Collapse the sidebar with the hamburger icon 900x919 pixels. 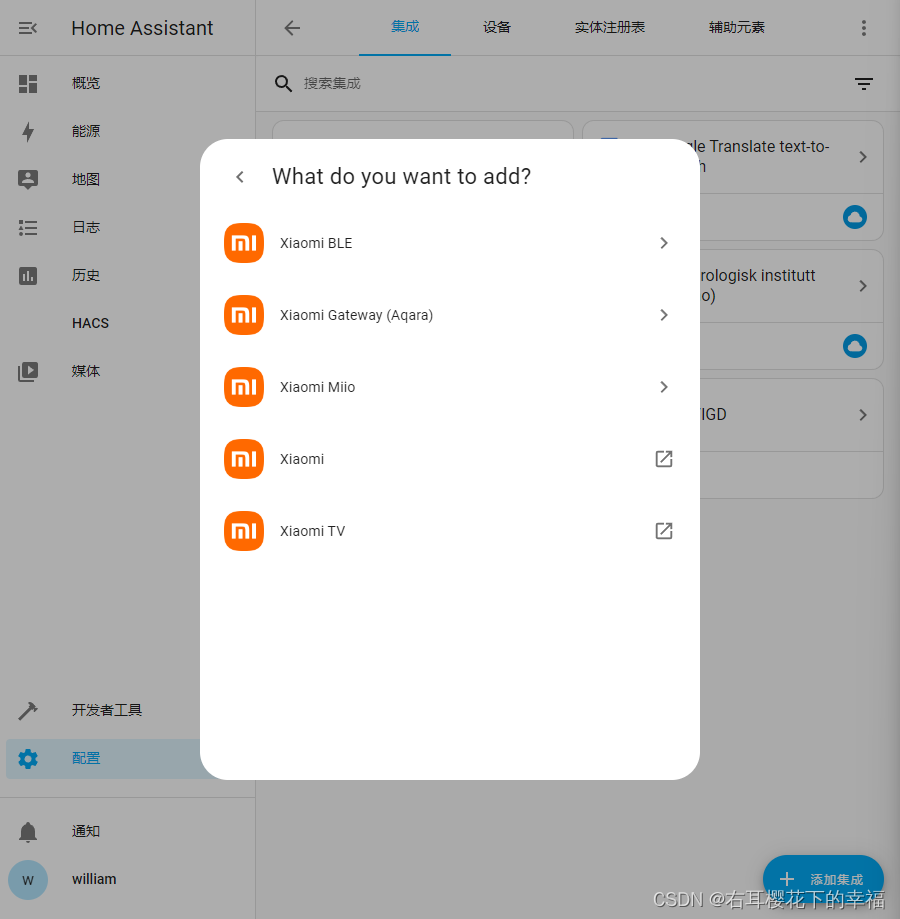coord(28,28)
